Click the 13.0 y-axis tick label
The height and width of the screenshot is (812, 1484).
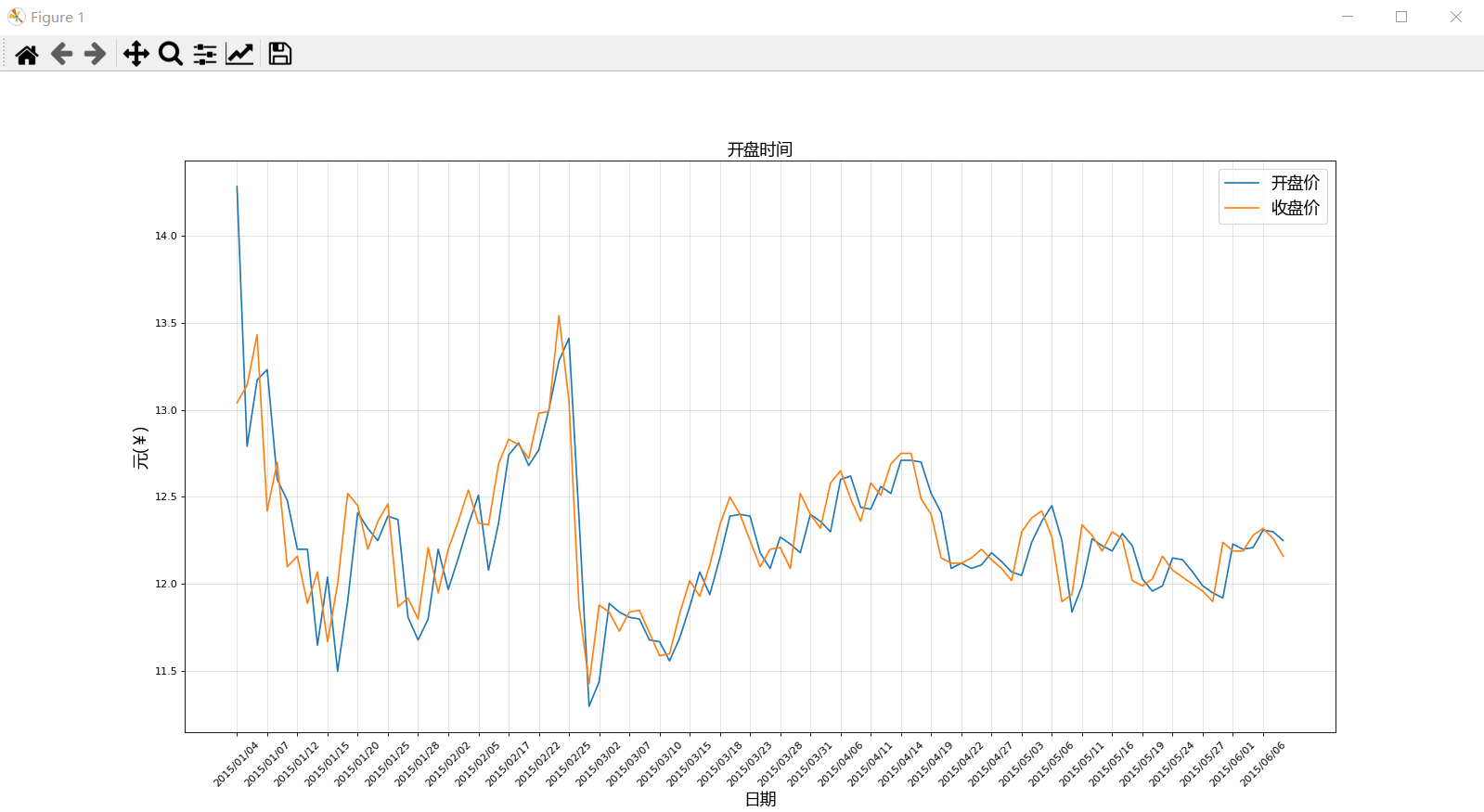[166, 410]
